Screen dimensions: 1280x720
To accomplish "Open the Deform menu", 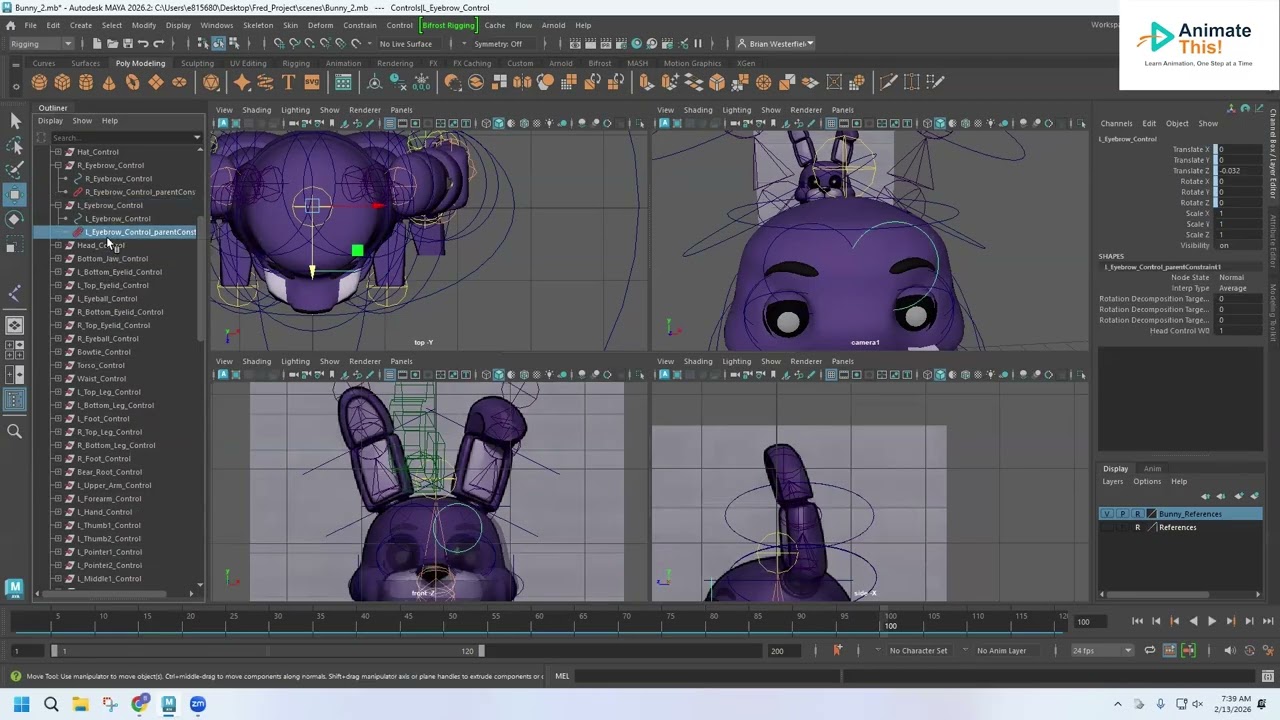I will pyautogui.click(x=320, y=25).
